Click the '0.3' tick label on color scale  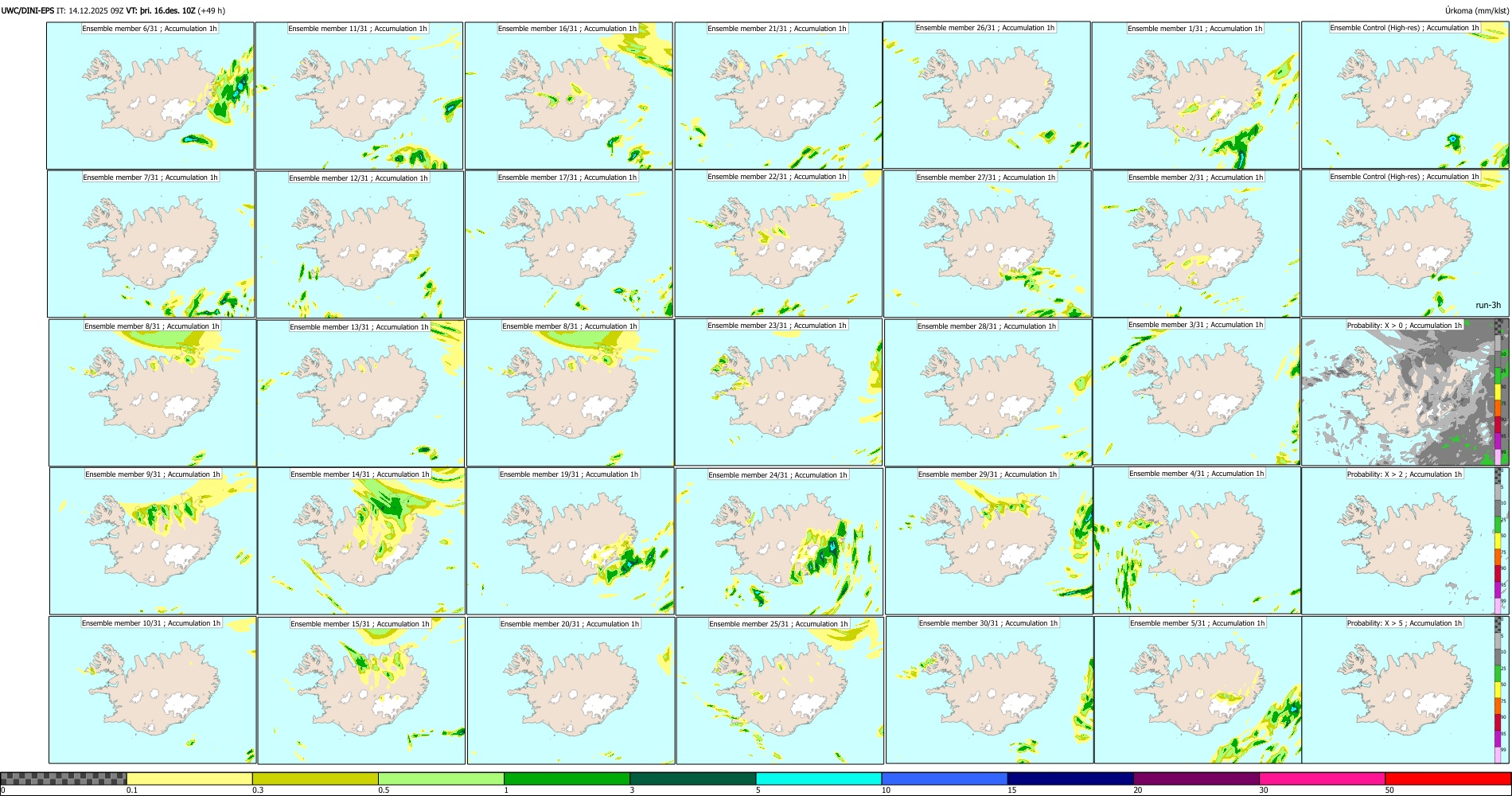(257, 790)
